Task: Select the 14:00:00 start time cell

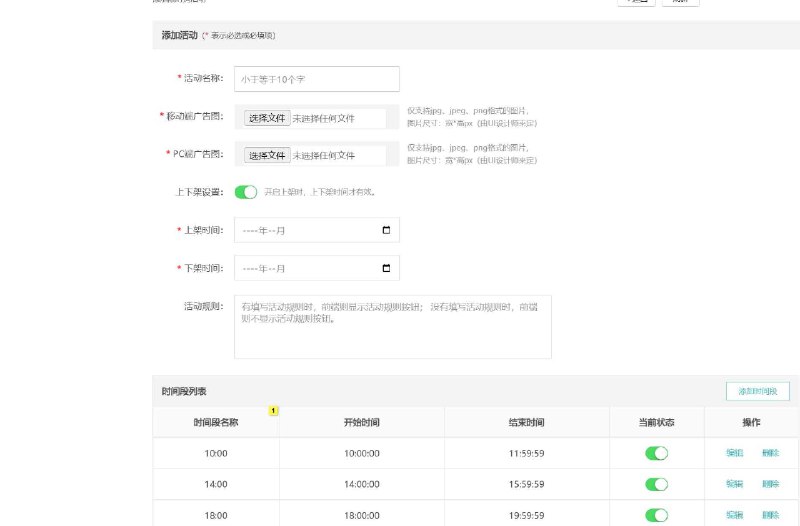Action: 362,484
